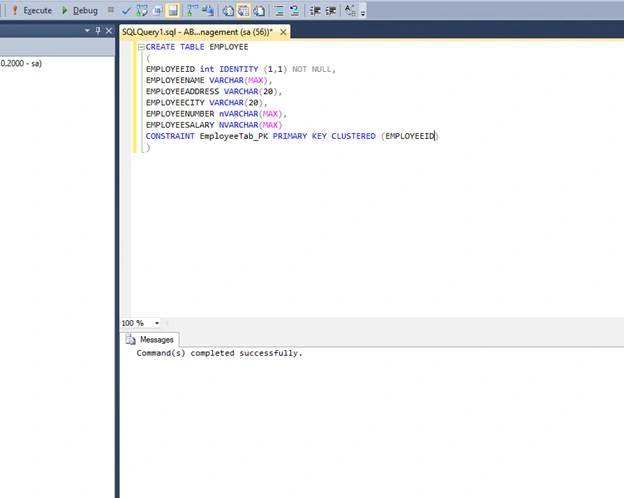Image resolution: width=624 pixels, height=498 pixels.
Task: Uncomment the selected lines icon
Action: pyautogui.click(x=294, y=10)
